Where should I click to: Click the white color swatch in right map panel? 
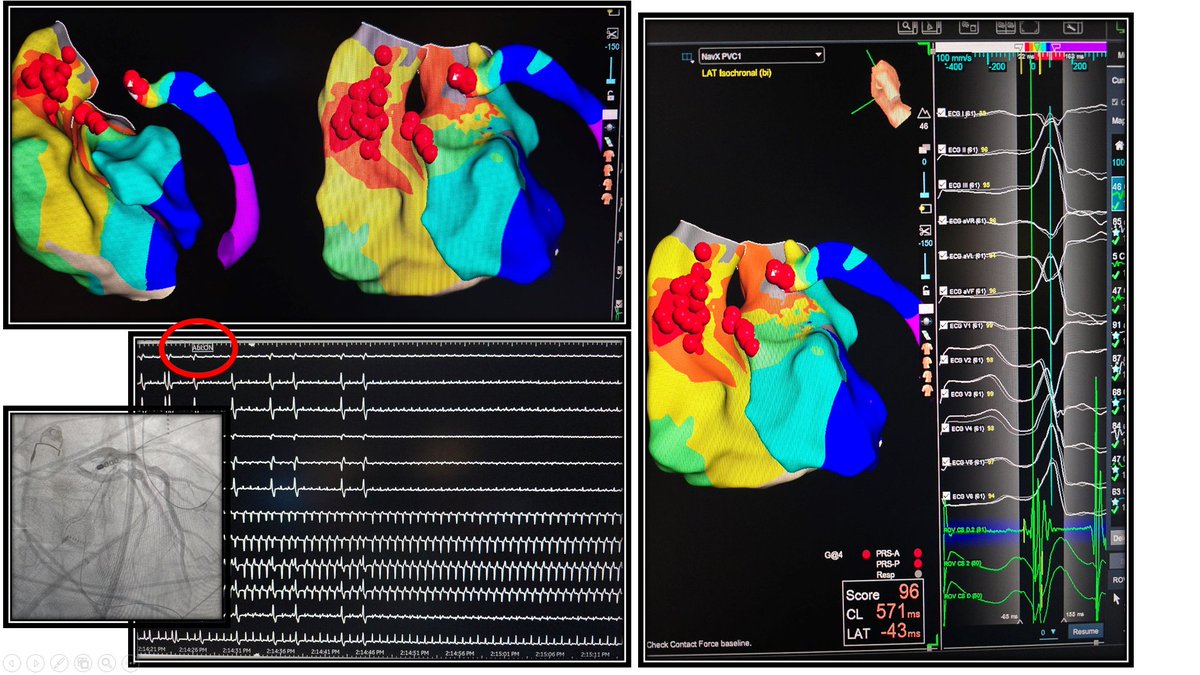point(927,308)
